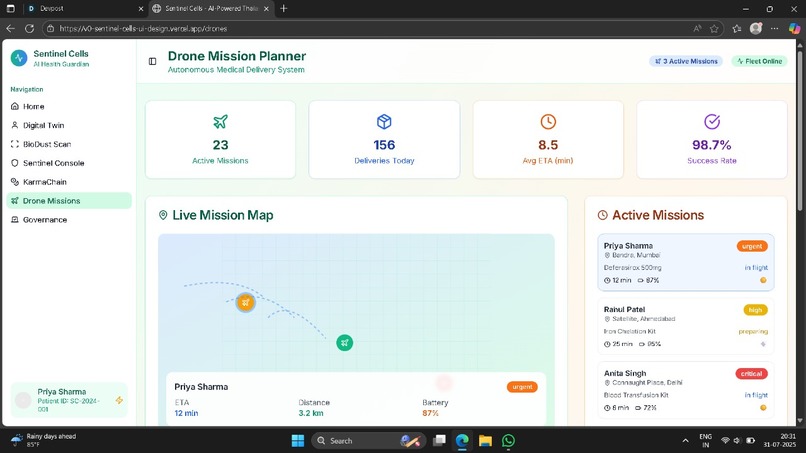
Task: Go to BioDust Scan
Action: pos(69,144)
